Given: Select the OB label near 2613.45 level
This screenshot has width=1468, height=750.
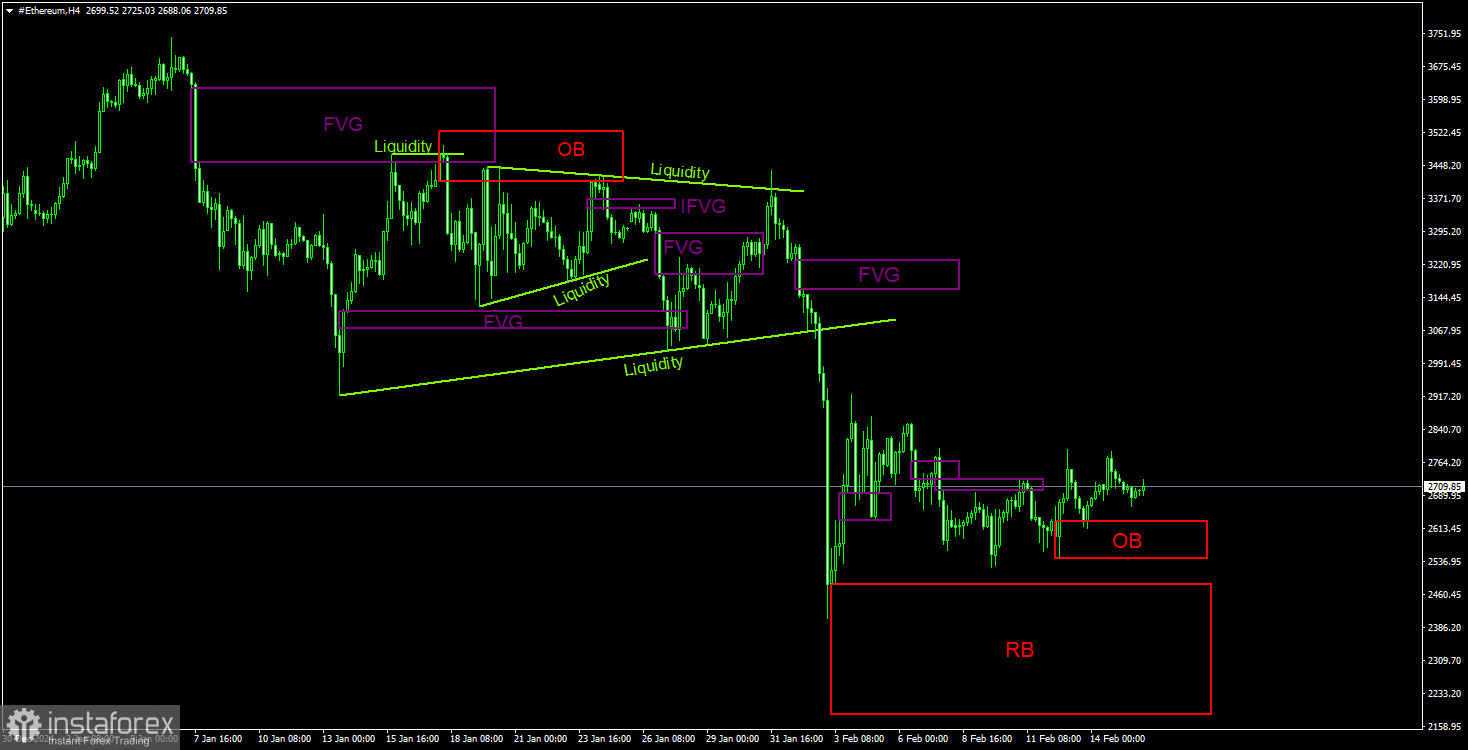Looking at the screenshot, I should click(x=1127, y=541).
